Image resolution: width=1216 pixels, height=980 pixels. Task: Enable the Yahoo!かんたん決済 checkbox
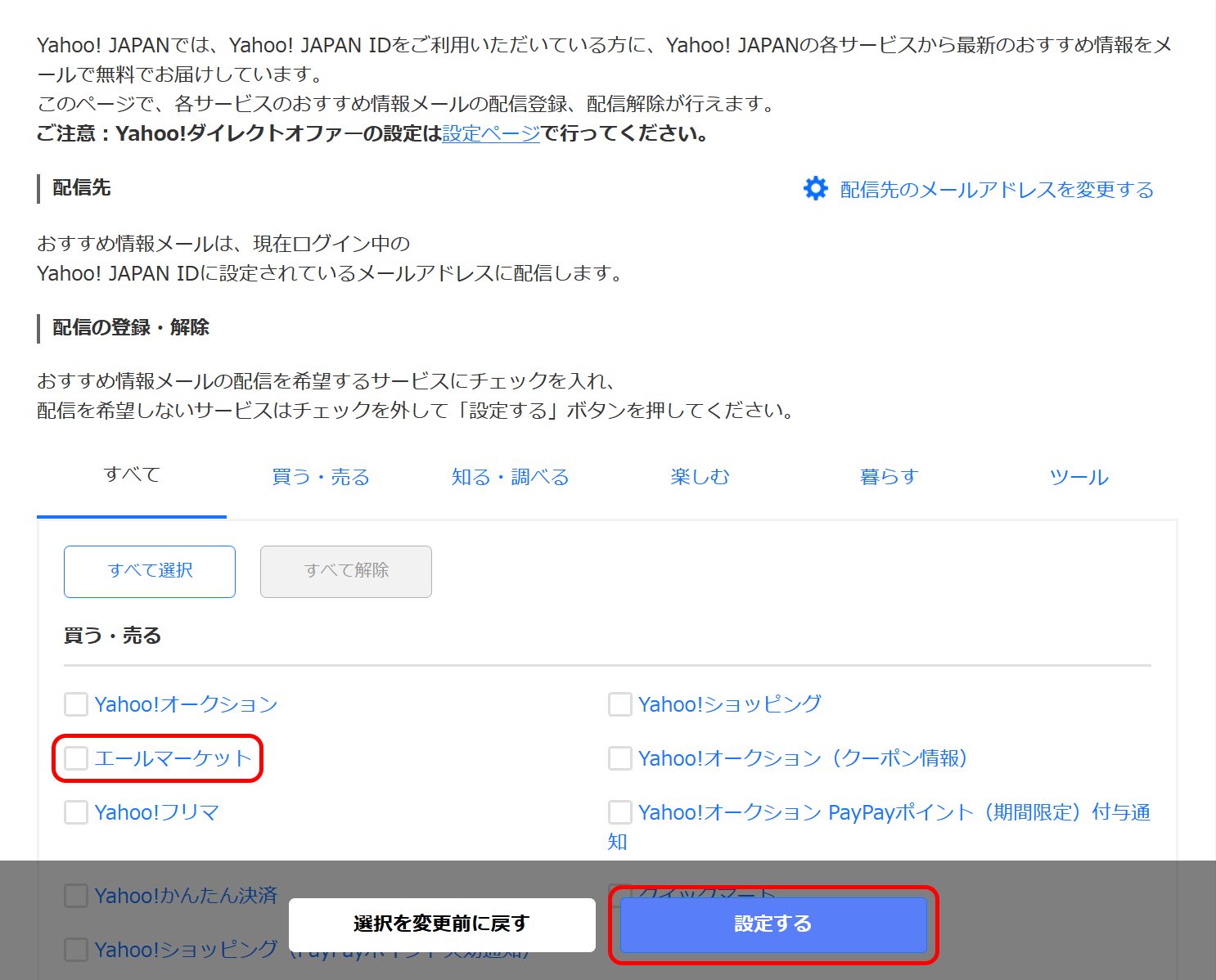pyautogui.click(x=75, y=895)
